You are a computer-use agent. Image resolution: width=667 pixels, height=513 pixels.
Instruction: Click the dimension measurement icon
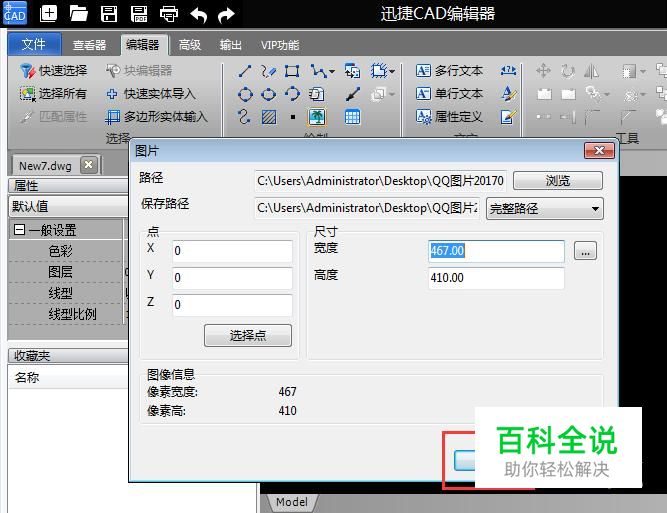click(x=508, y=70)
